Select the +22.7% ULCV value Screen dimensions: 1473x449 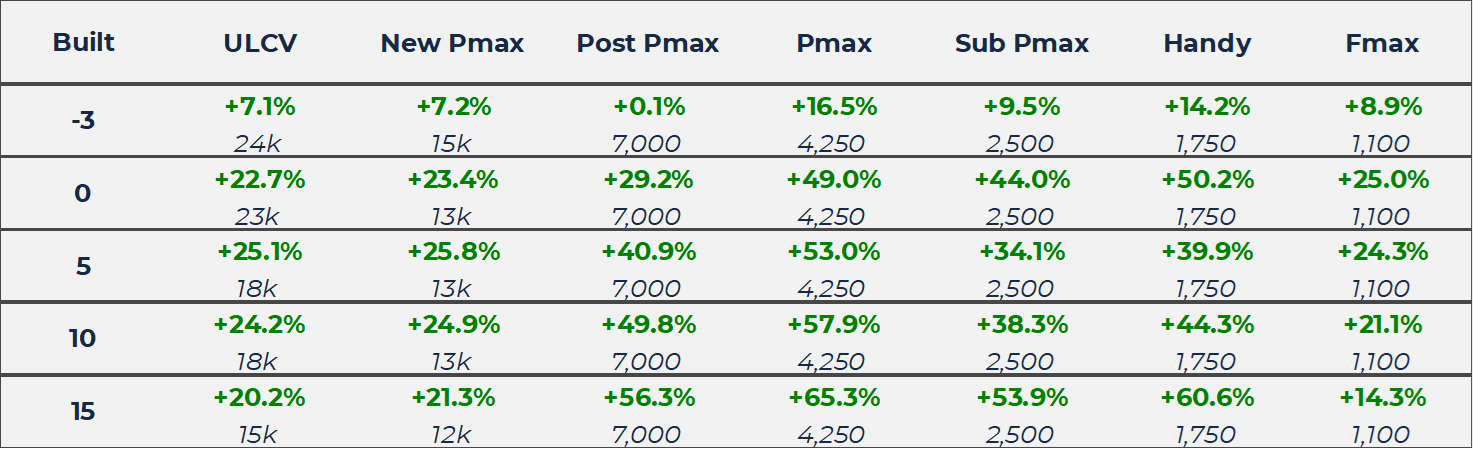(x=260, y=180)
